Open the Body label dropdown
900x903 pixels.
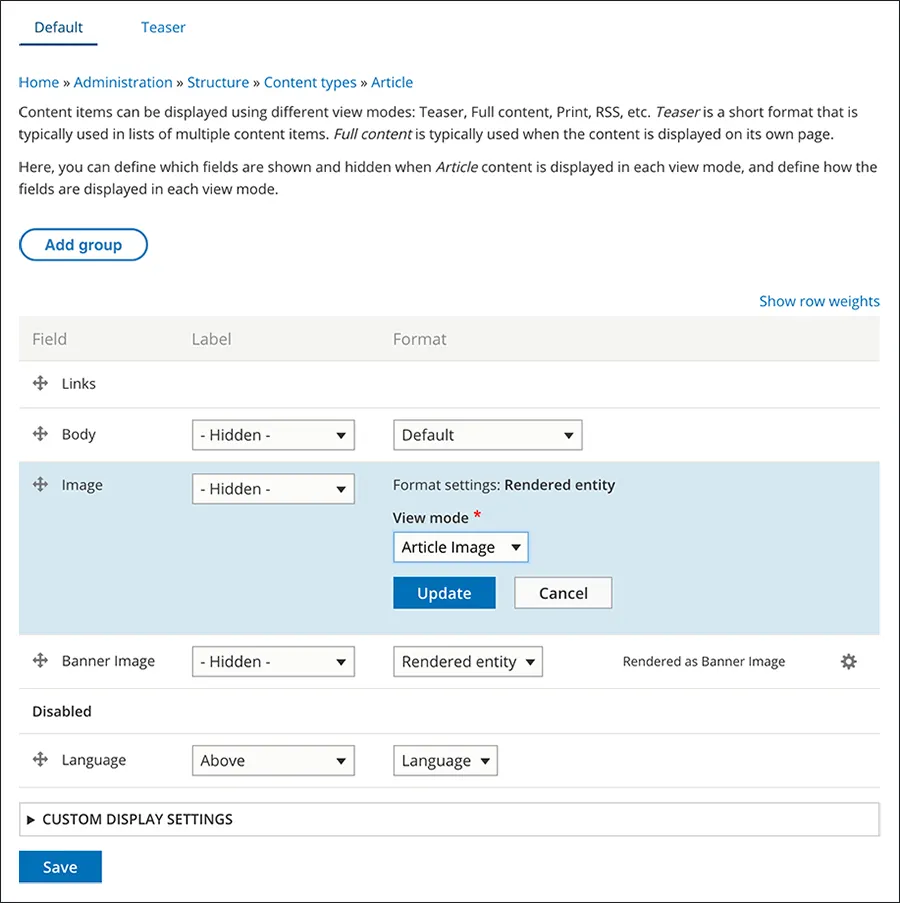coord(272,434)
